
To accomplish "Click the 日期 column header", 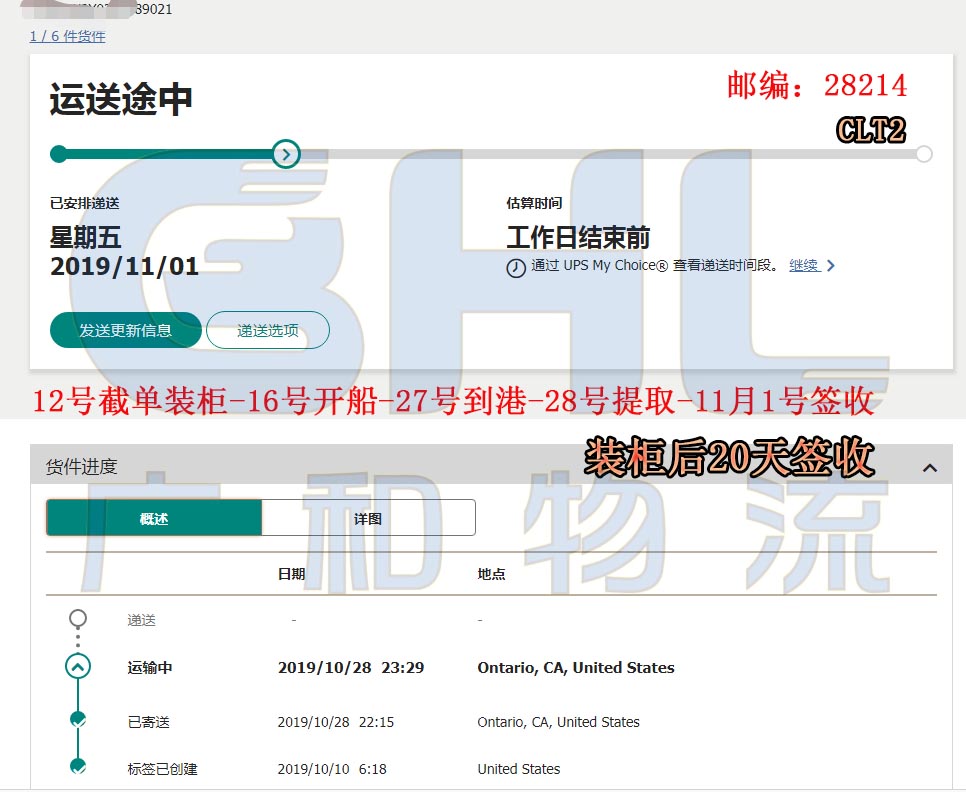I will pos(291,574).
